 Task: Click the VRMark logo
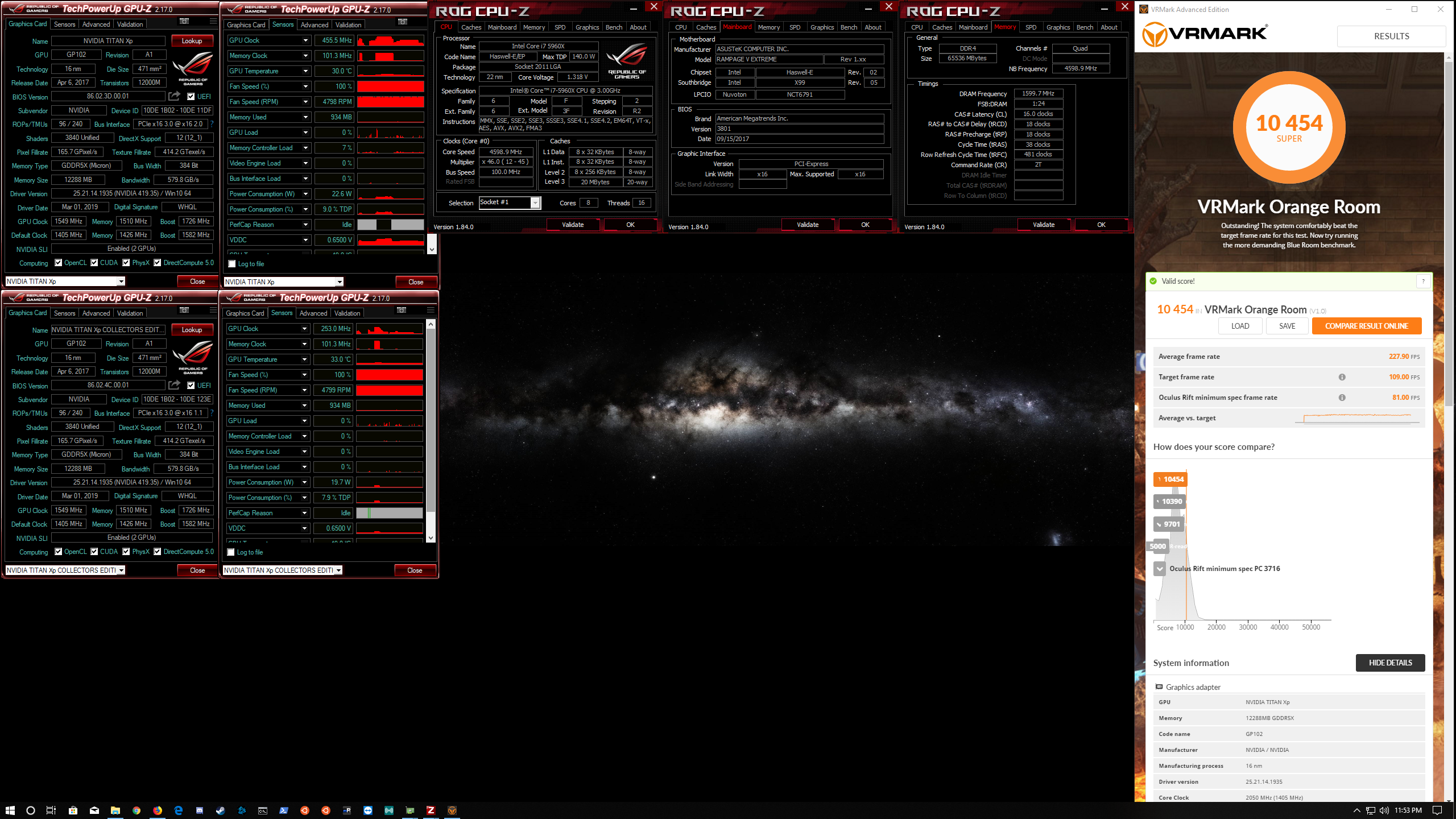click(1205, 34)
